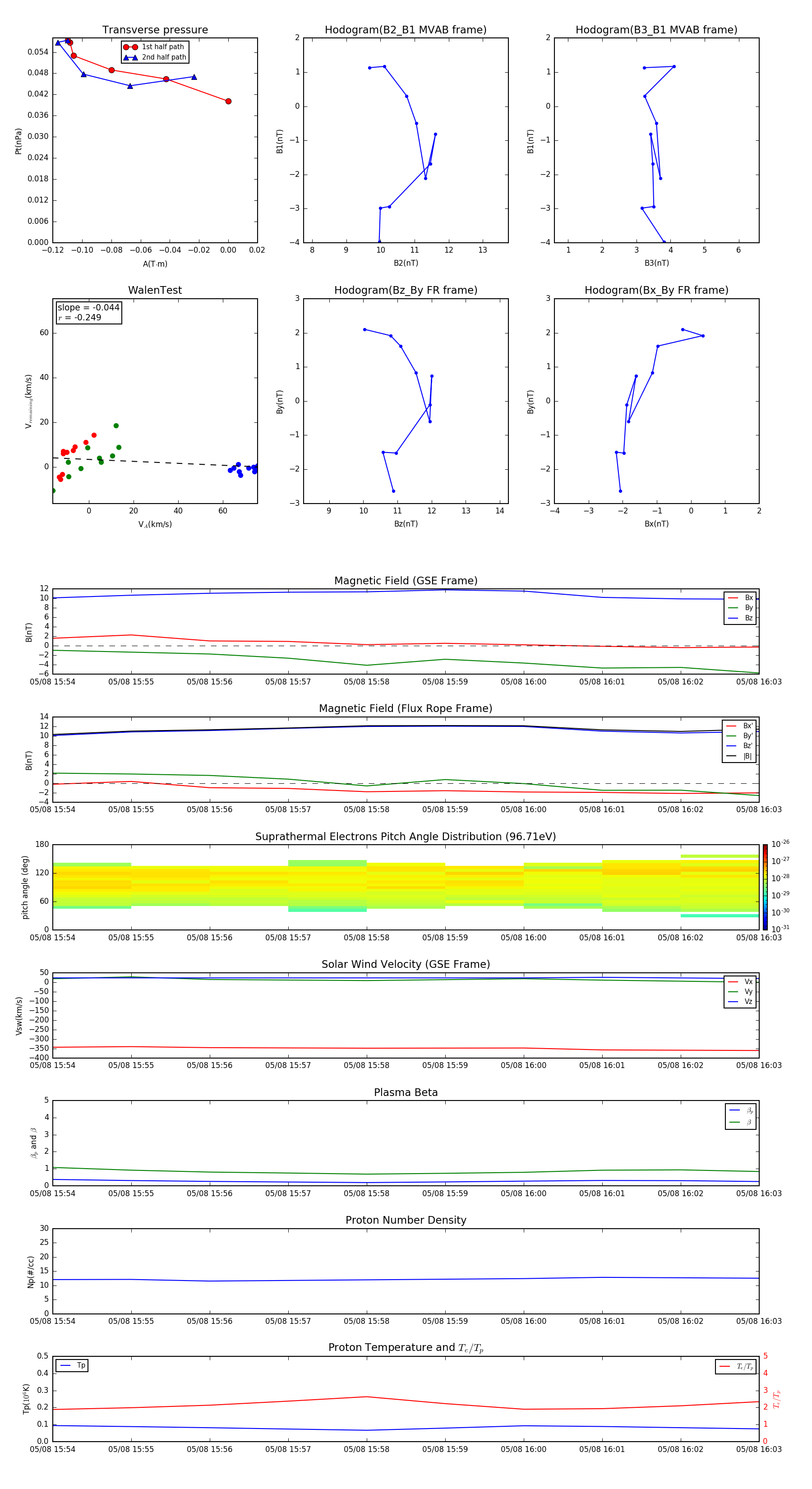Click the "Tp(10^6K)" y-axis label
Viewport: 812px width, 1489px height.
point(26,1399)
